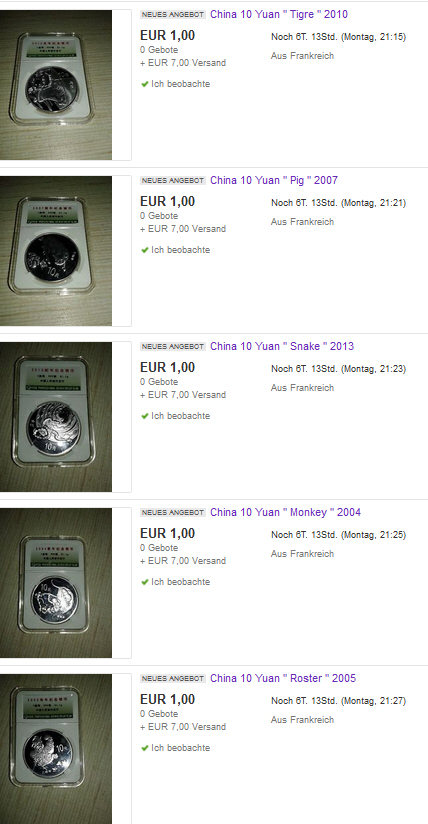Viewport: 428px width, 824px height.
Task: Click 'Ich beobachte' on Monkey listing
Action: pyautogui.click(x=180, y=582)
